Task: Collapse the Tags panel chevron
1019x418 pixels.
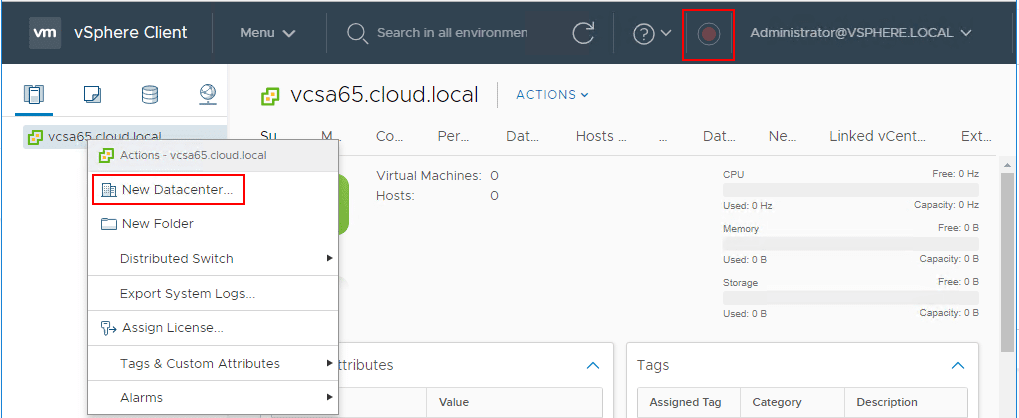Action: (x=958, y=365)
